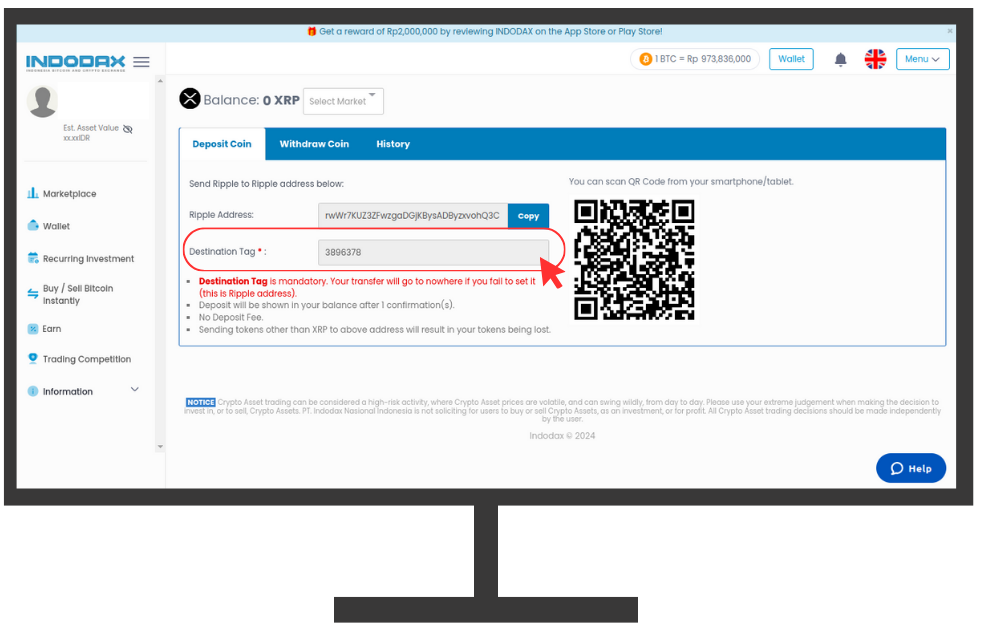Open the Menu dropdown in header
982x626 pixels.
(923, 59)
